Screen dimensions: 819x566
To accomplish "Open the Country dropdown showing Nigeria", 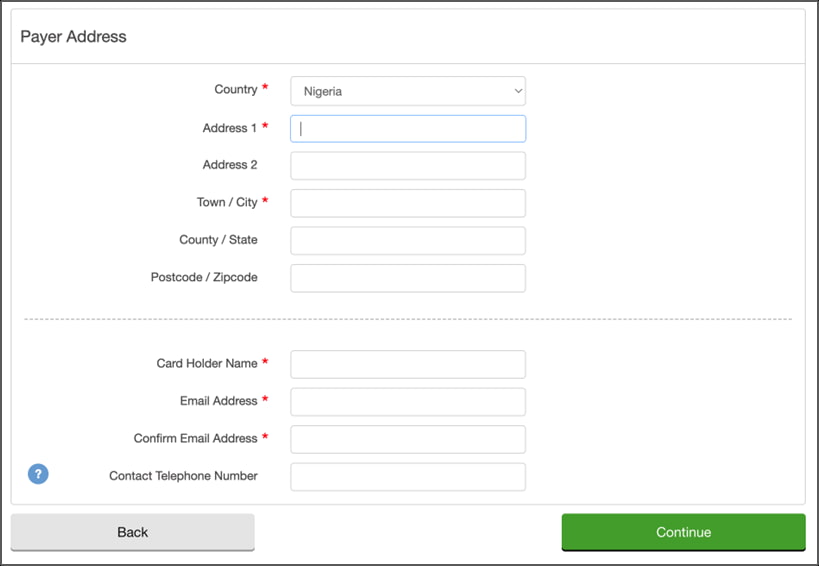I will [x=407, y=91].
